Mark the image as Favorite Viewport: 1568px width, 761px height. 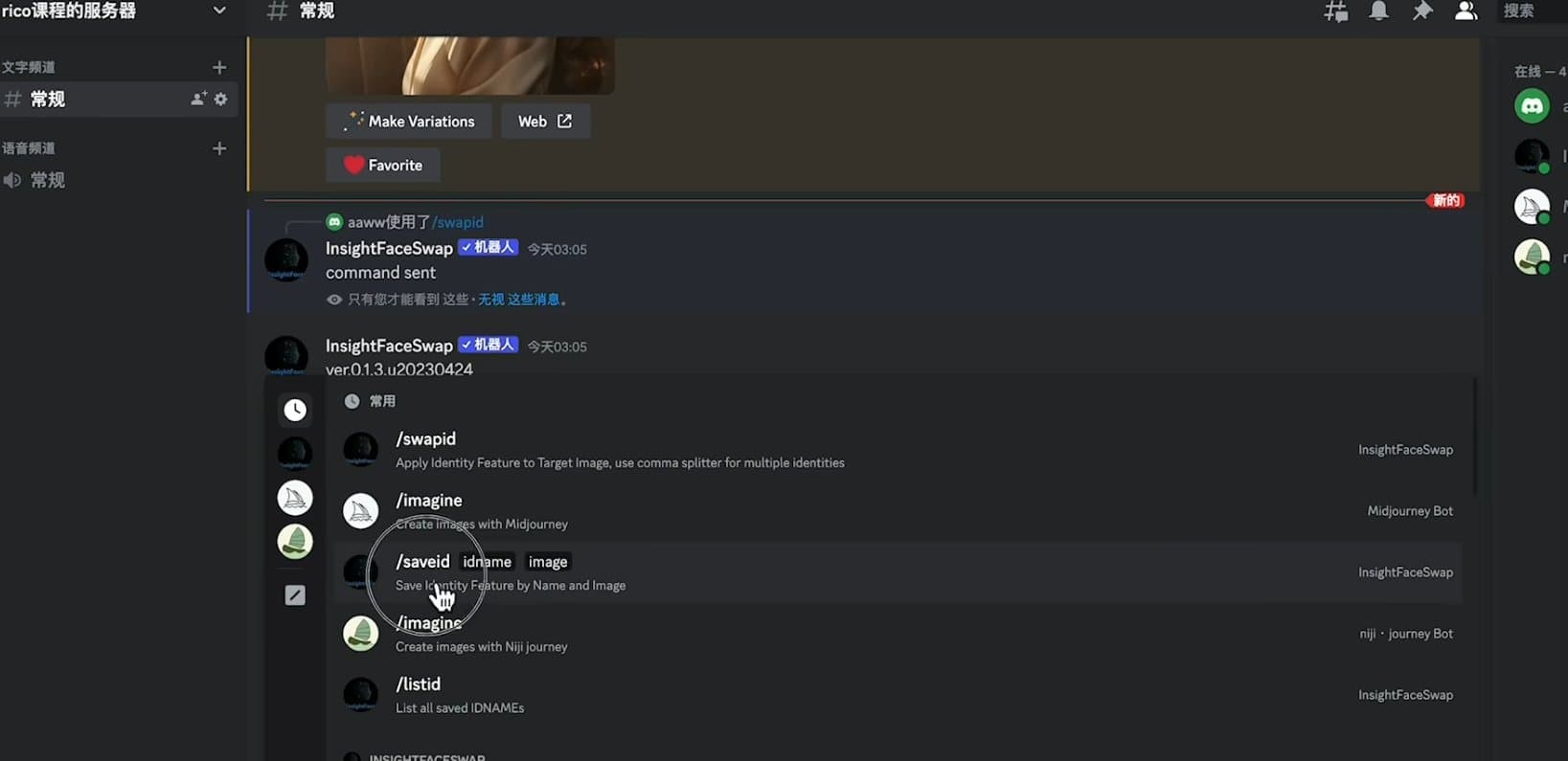click(x=383, y=166)
